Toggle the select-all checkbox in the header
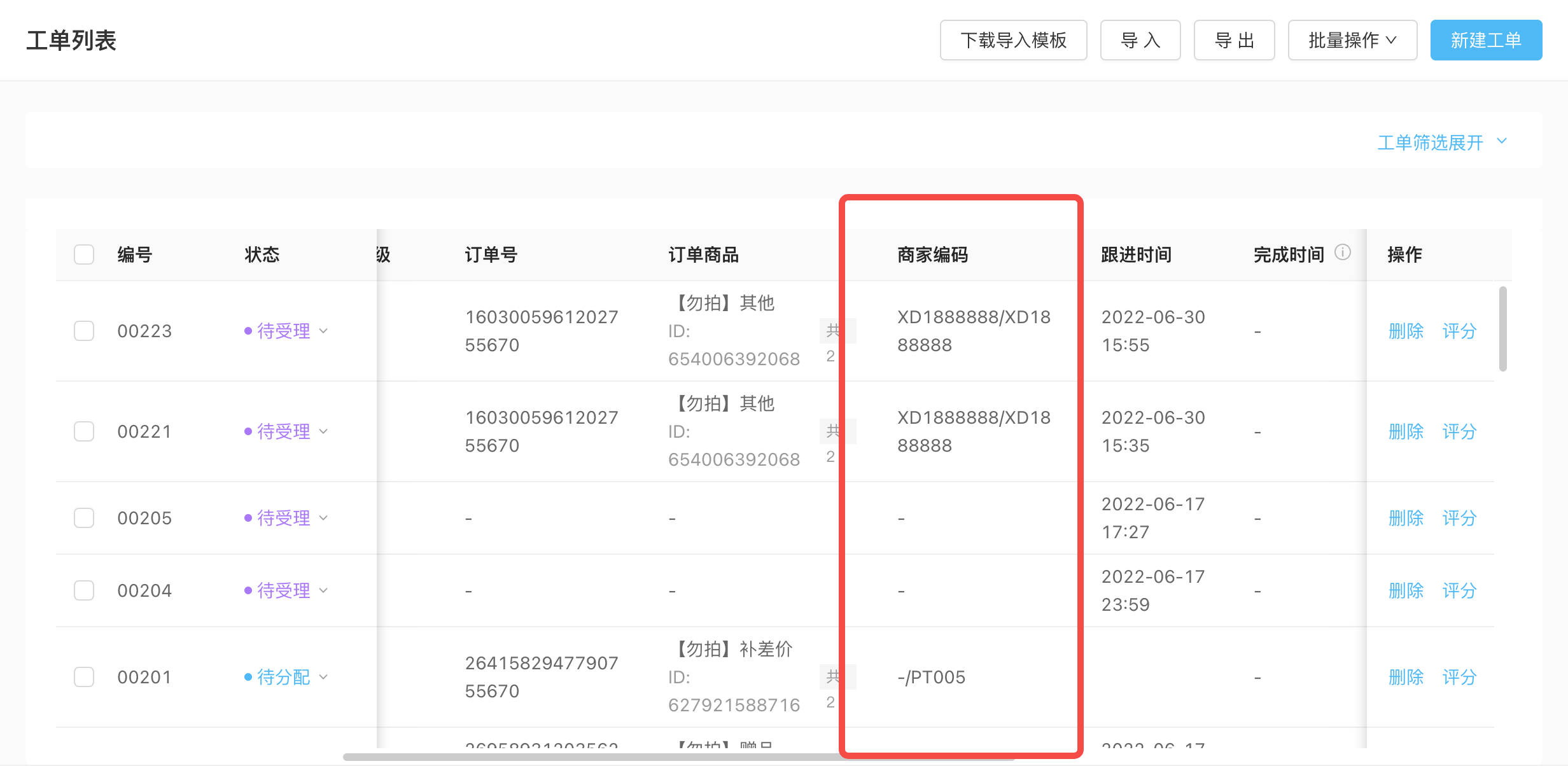This screenshot has width=1568, height=766. pos(84,254)
